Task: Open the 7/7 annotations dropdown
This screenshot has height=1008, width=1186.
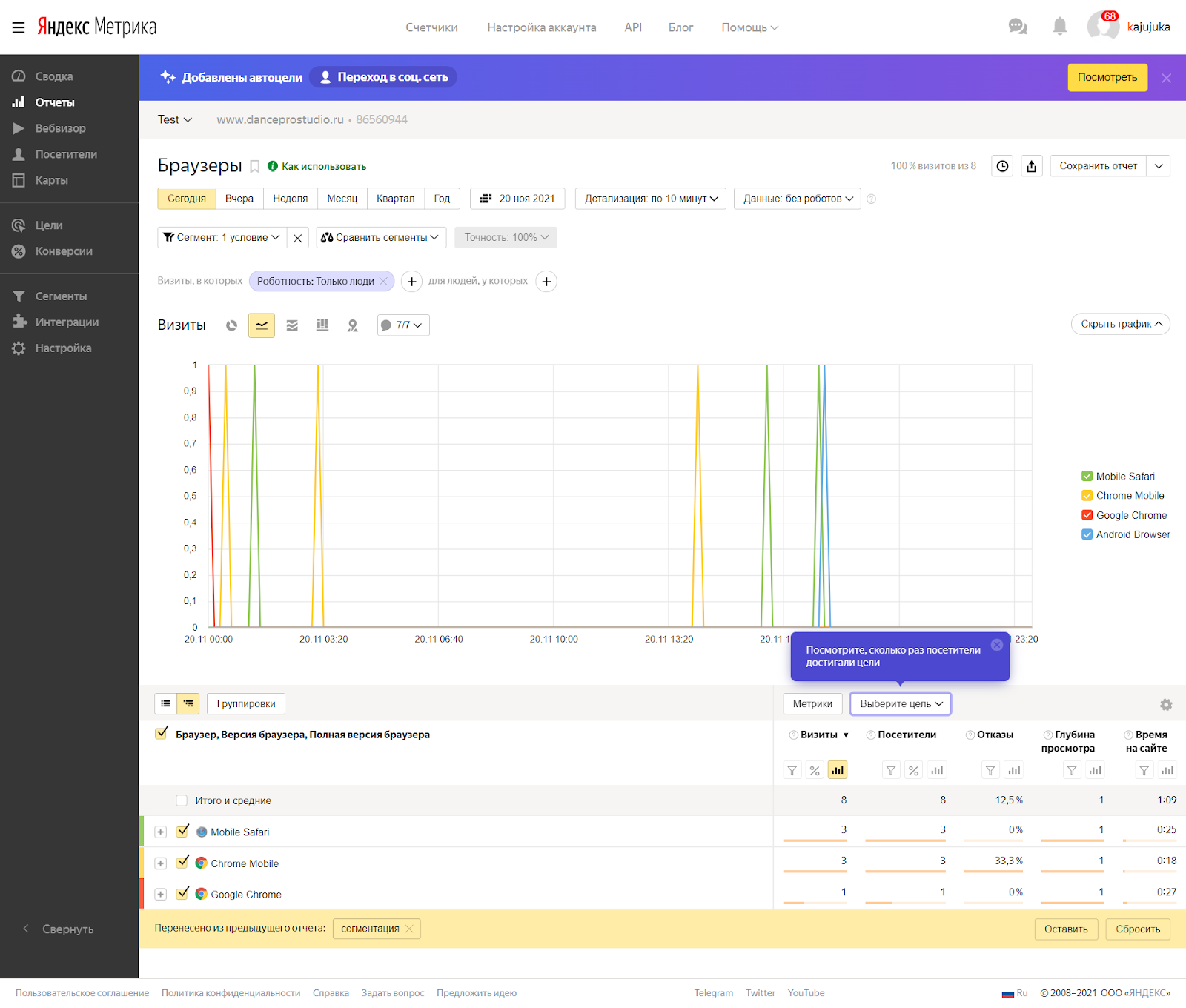Action: tap(403, 325)
